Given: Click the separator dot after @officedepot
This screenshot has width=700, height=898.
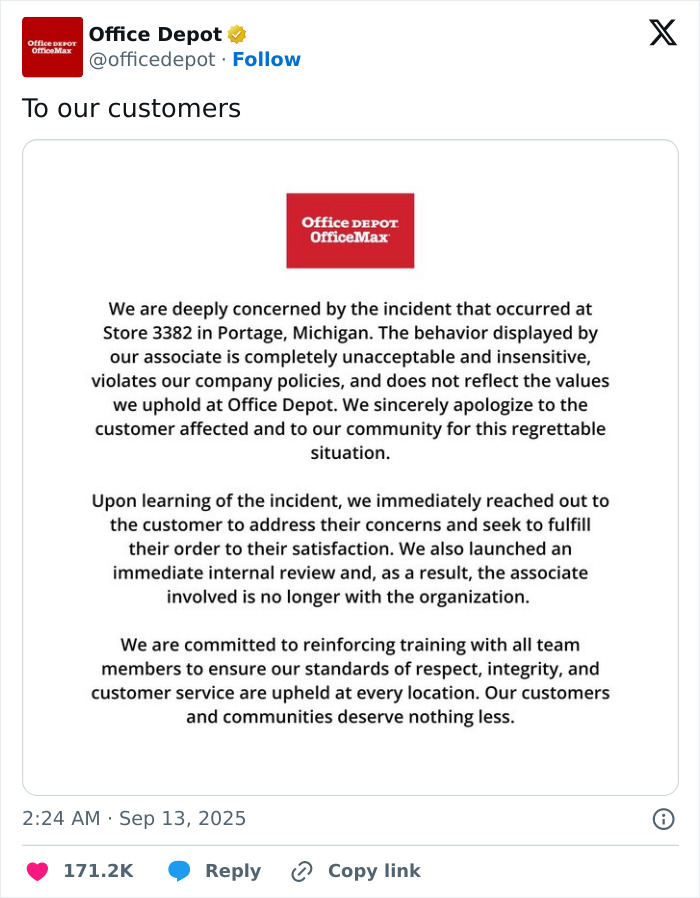Looking at the screenshot, I should (x=224, y=59).
